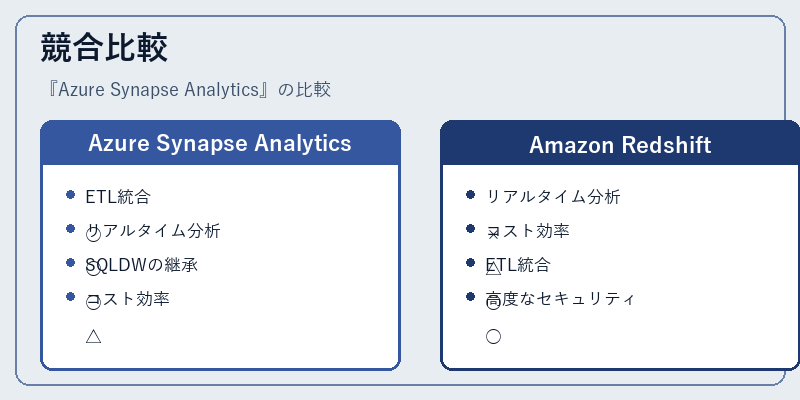This screenshot has width=800, height=400.
Task: Click bullet dot beside Azure ETL統合
Action: pos(70,194)
